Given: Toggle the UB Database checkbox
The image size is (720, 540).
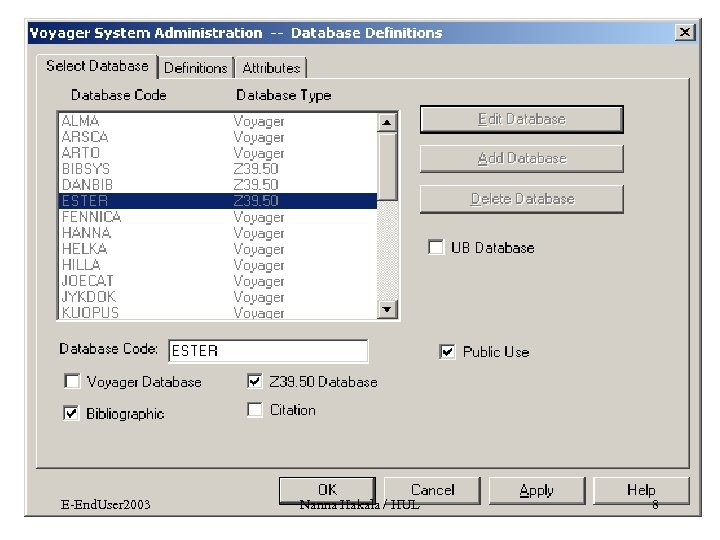Looking at the screenshot, I should pos(436,247).
